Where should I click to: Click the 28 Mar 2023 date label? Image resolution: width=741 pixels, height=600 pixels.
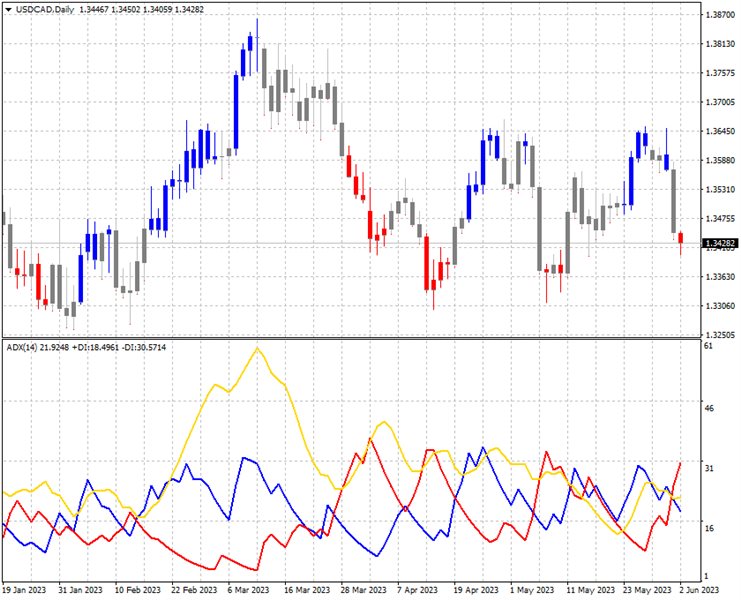(x=364, y=590)
